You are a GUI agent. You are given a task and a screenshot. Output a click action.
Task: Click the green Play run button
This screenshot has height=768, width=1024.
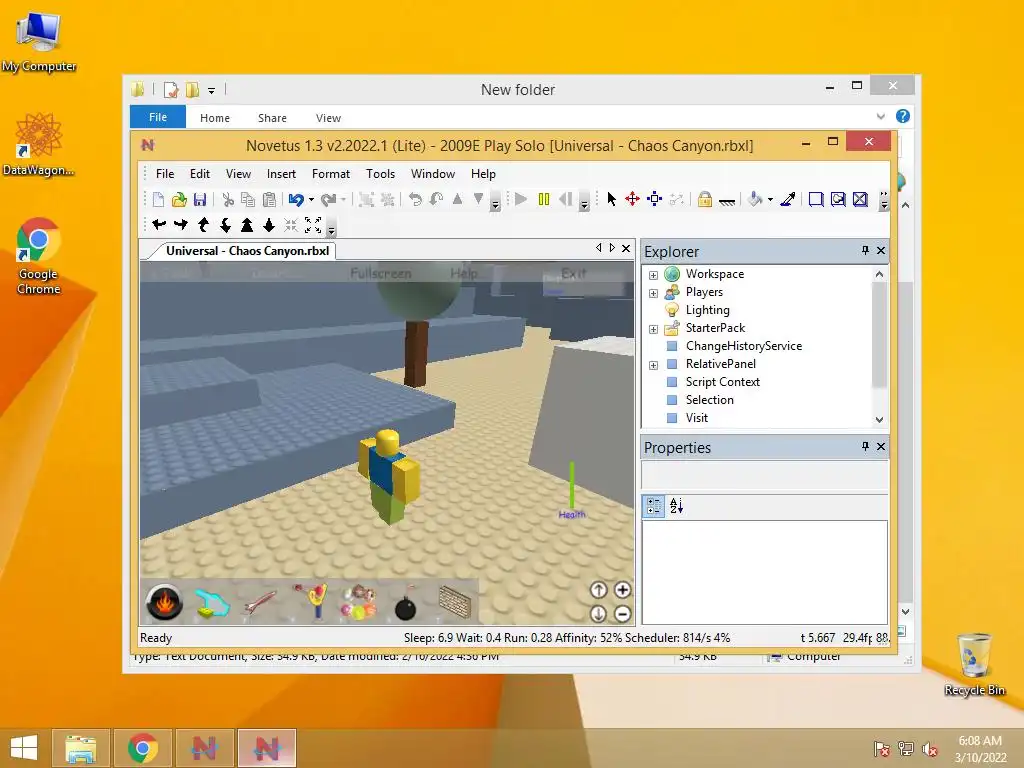520,199
